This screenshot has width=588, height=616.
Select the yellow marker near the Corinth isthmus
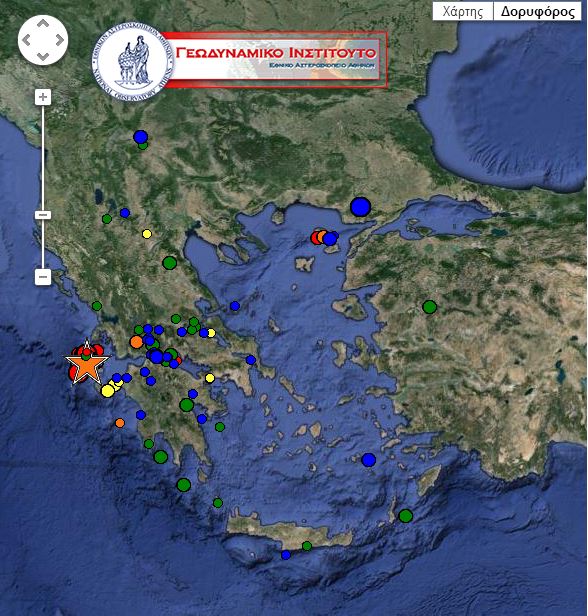click(210, 378)
